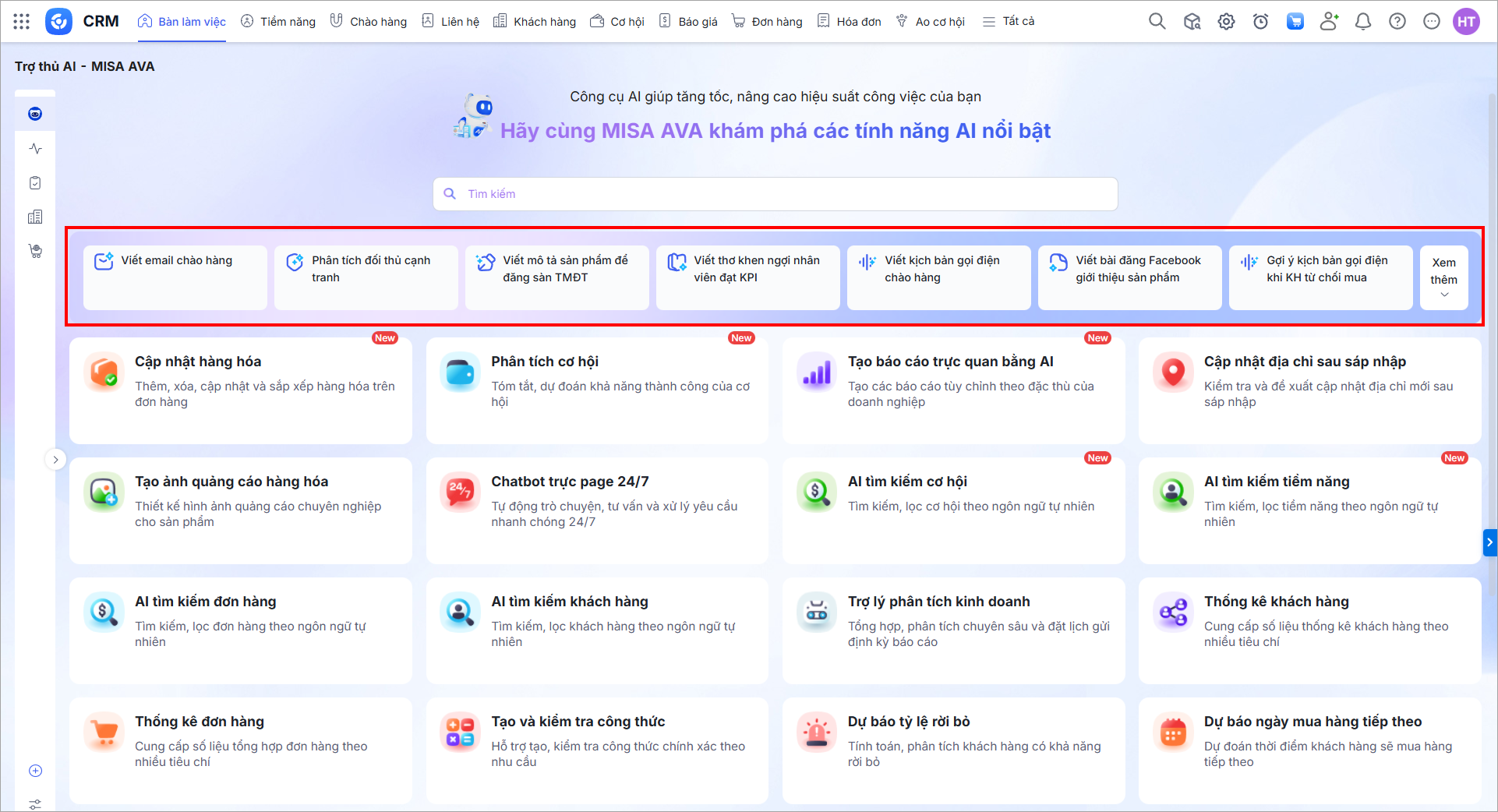Image resolution: width=1498 pixels, height=812 pixels.
Task: Open the HT user avatar
Action: click(1466, 22)
